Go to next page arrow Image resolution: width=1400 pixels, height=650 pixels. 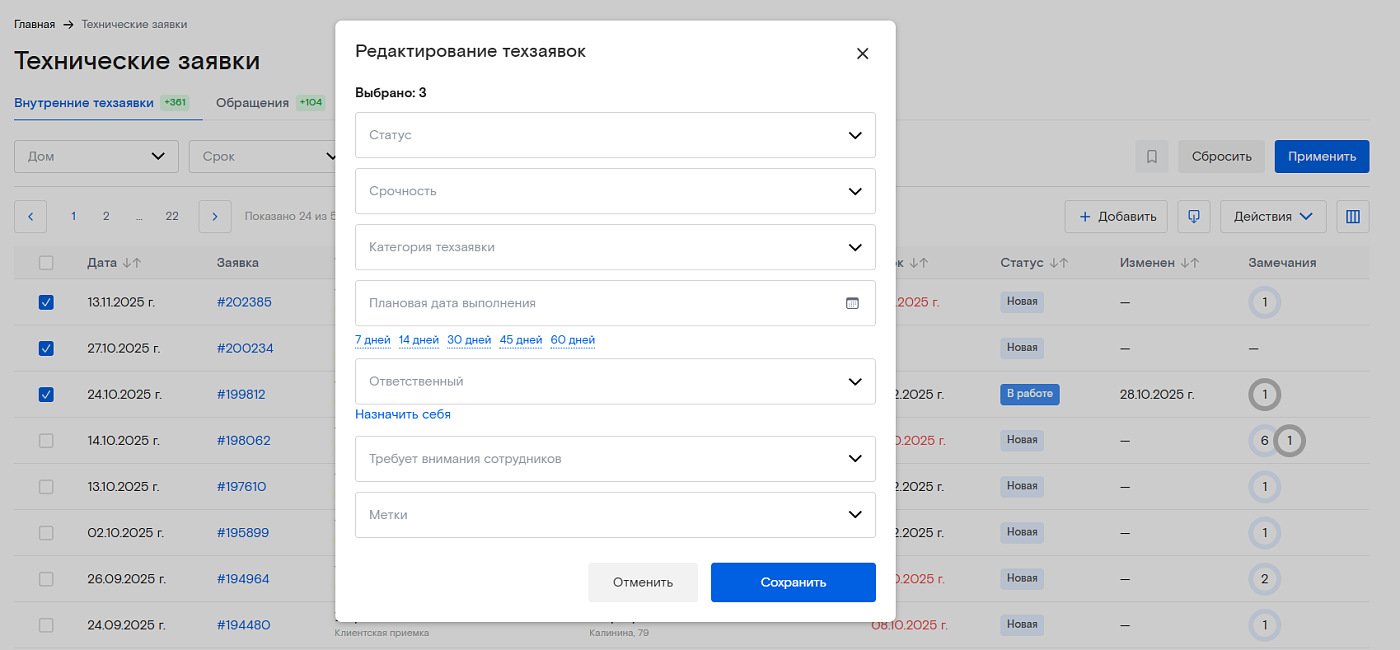click(x=215, y=216)
